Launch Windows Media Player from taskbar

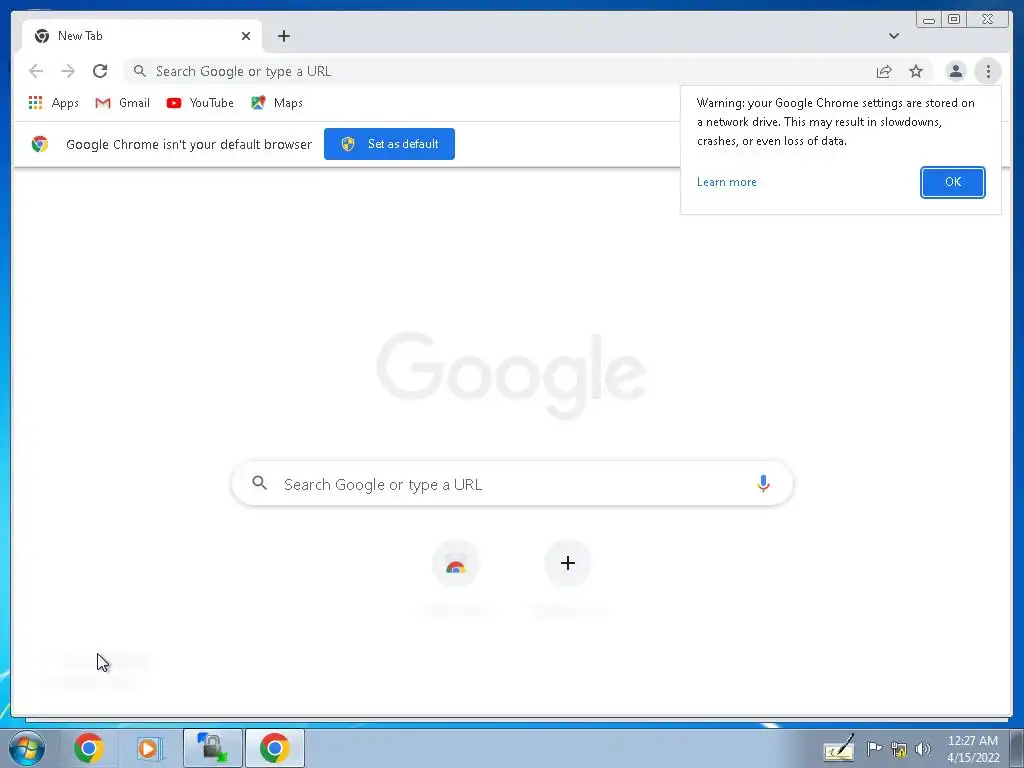click(150, 748)
